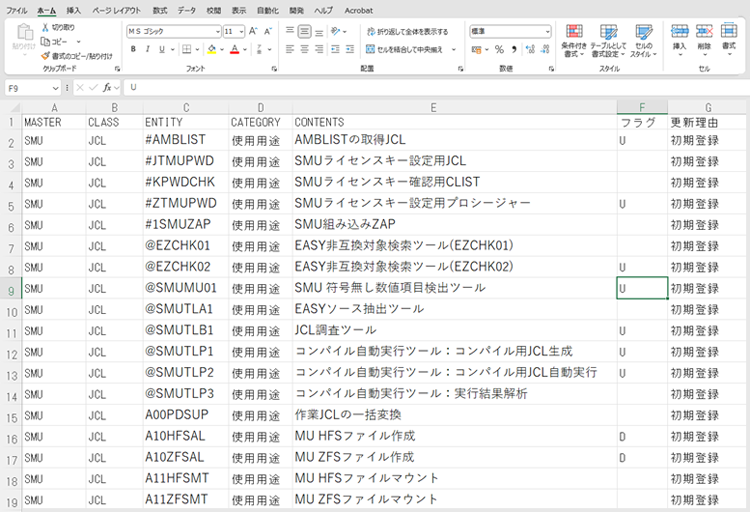Image resolution: width=750 pixels, height=512 pixels.
Task: Decrease indent icon
Action: click(x=336, y=49)
